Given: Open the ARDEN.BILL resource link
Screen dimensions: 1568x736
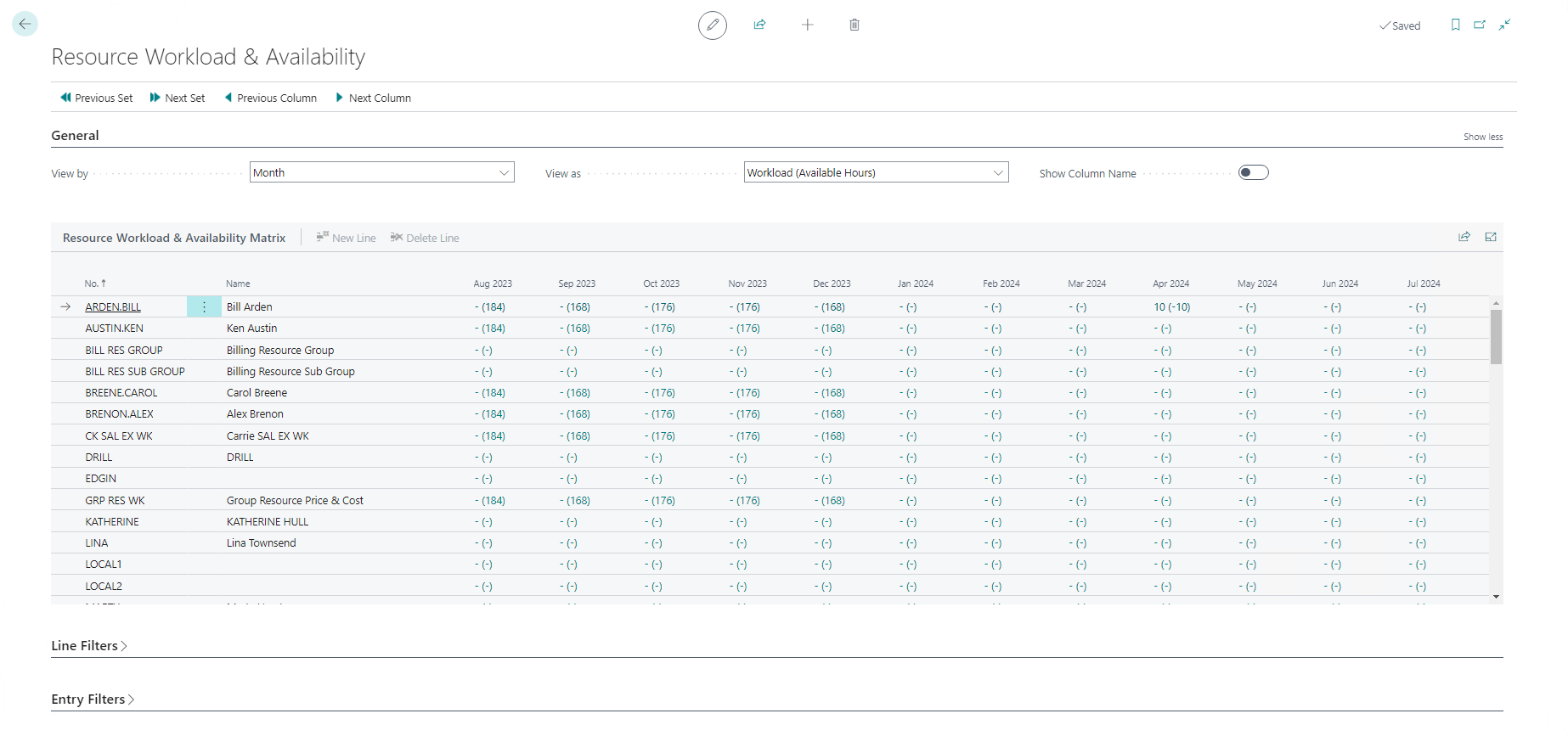Looking at the screenshot, I should coord(113,307).
